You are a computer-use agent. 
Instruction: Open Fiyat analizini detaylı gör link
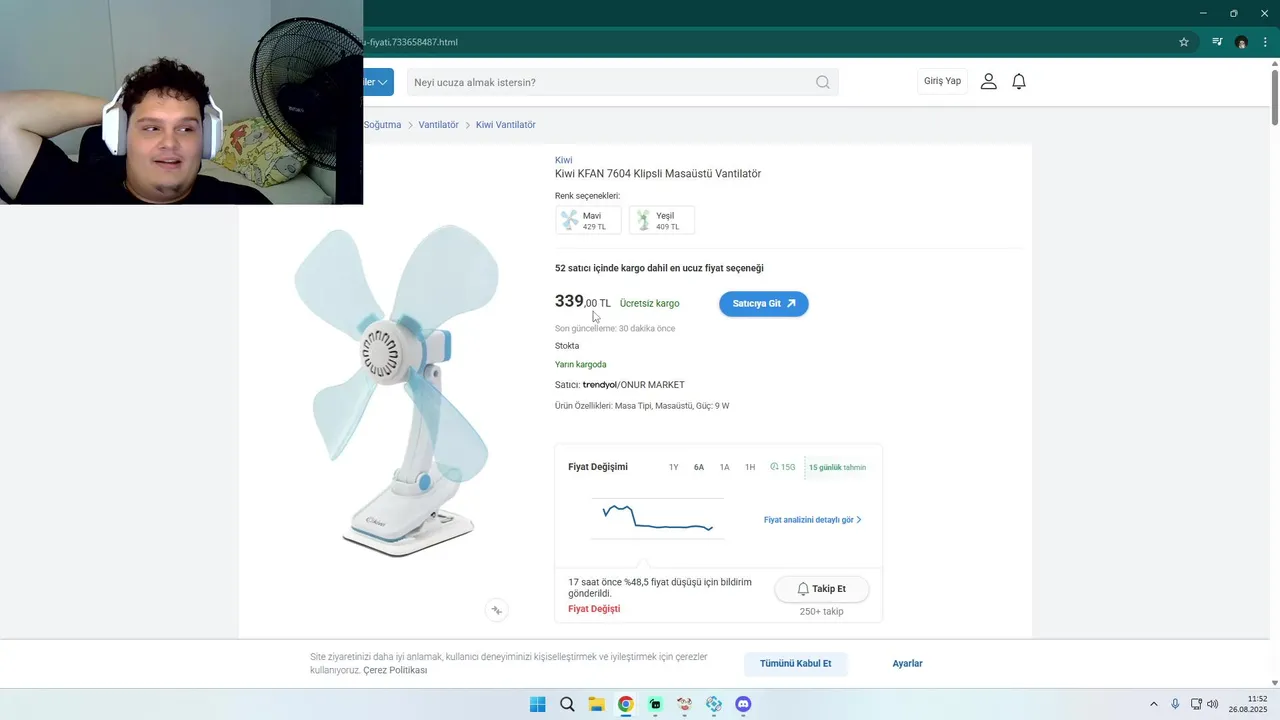[x=813, y=520]
